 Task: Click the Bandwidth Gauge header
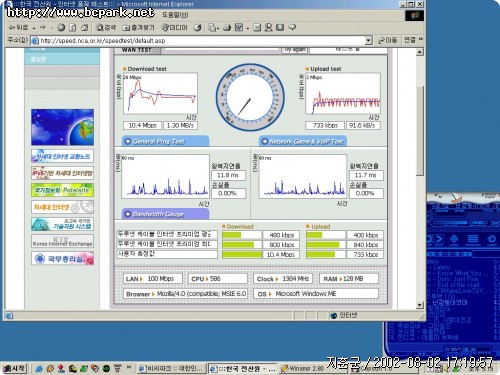click(x=165, y=214)
